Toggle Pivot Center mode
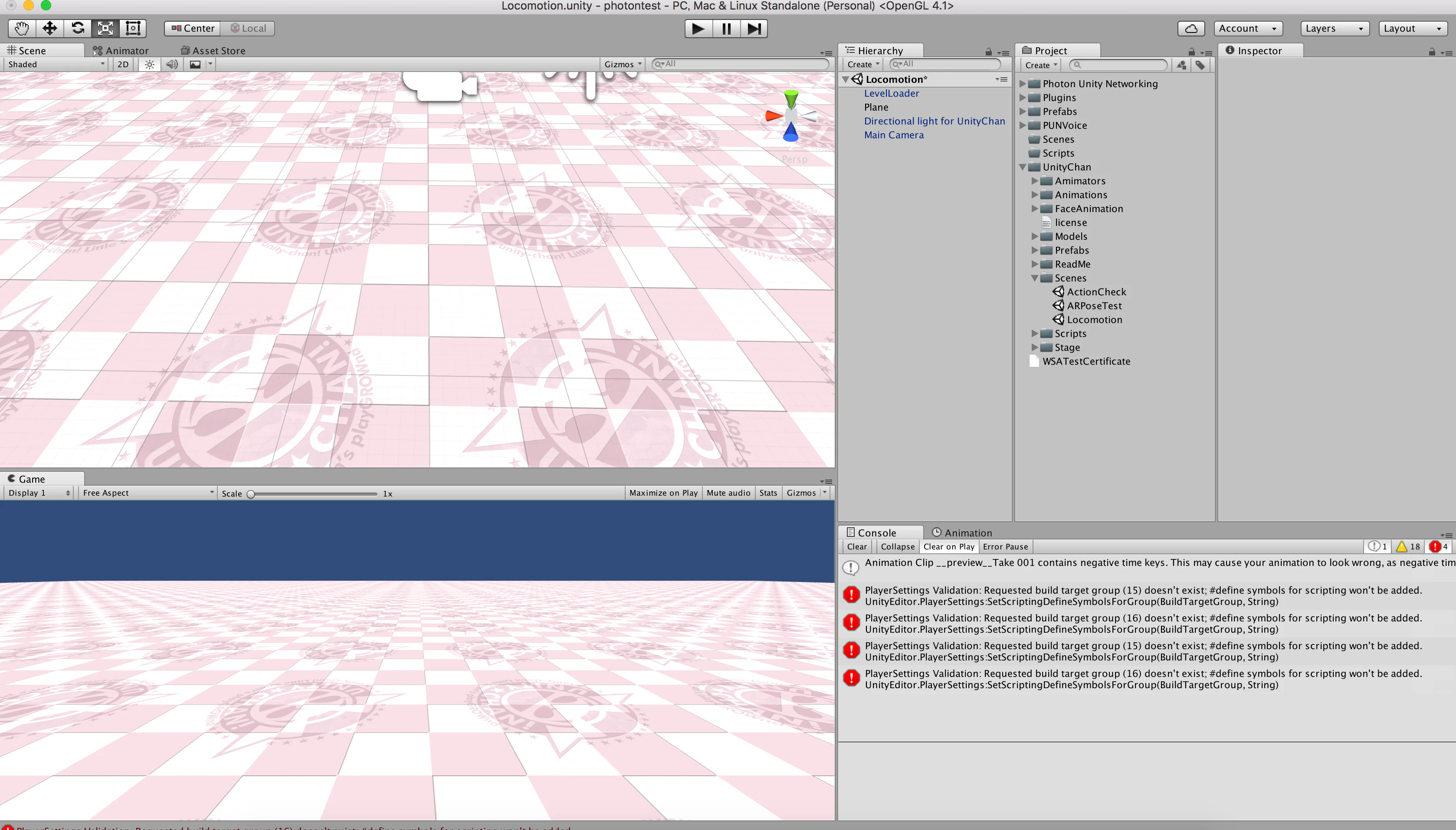The width and height of the screenshot is (1456, 830). click(x=193, y=29)
